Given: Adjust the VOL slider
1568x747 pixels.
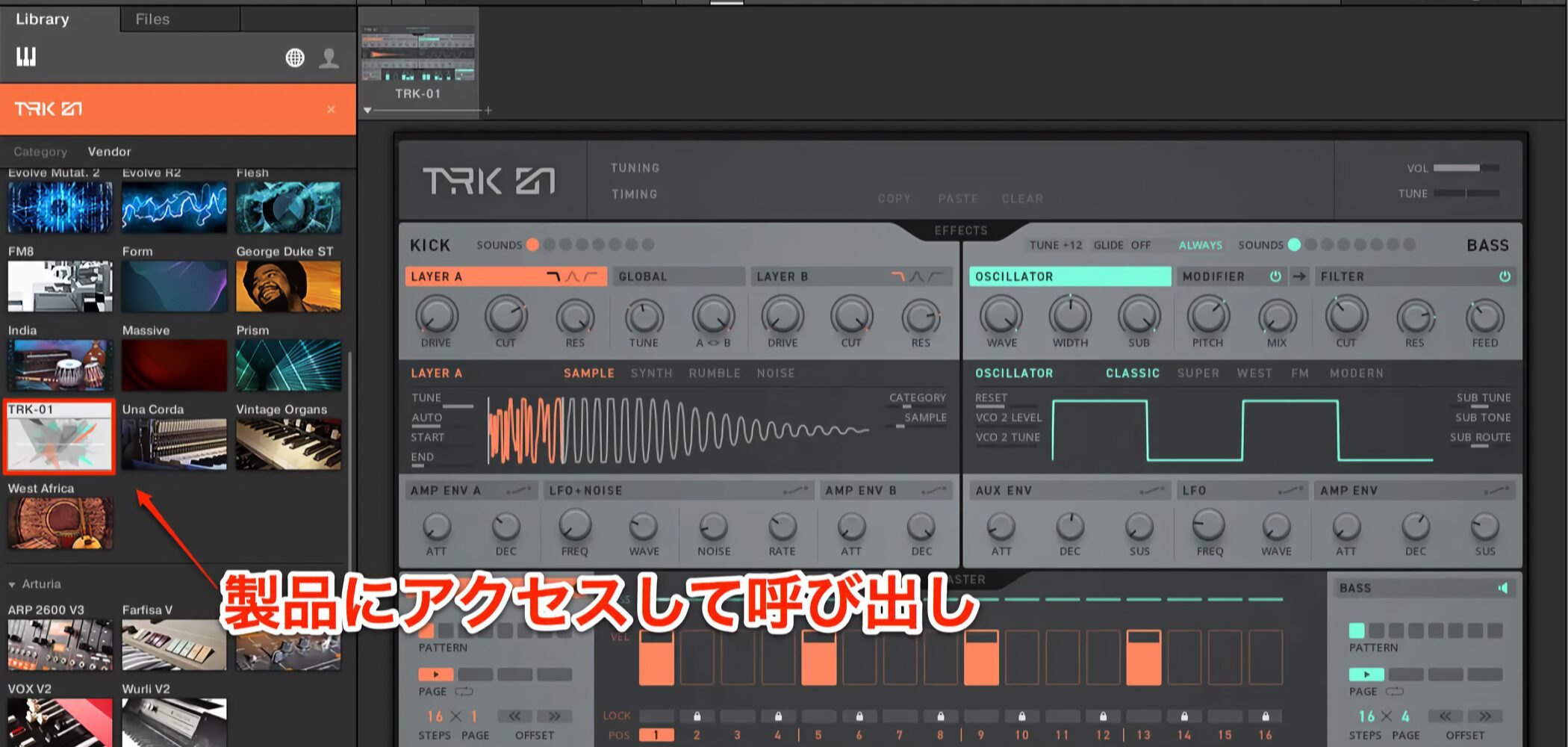Looking at the screenshot, I should 1466,168.
